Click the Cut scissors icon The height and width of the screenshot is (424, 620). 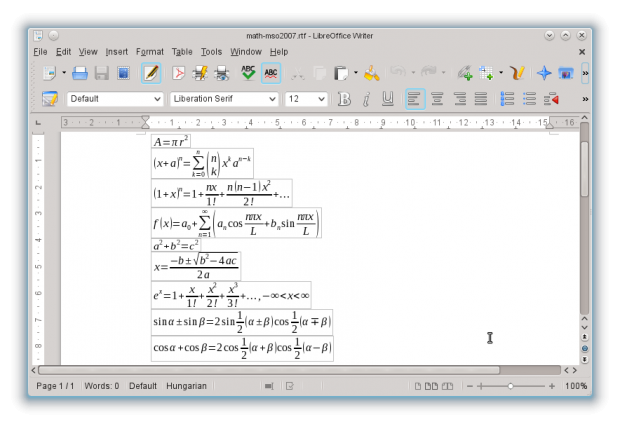pyautogui.click(x=298, y=73)
